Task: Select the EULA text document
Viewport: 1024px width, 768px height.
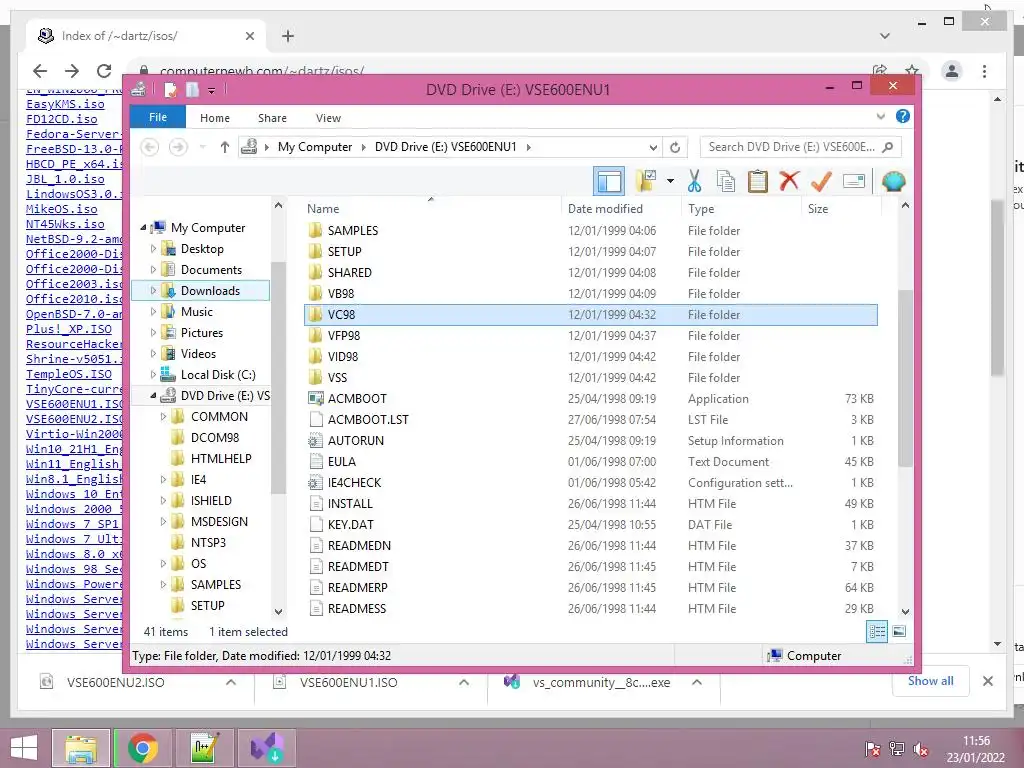Action: 591,462
